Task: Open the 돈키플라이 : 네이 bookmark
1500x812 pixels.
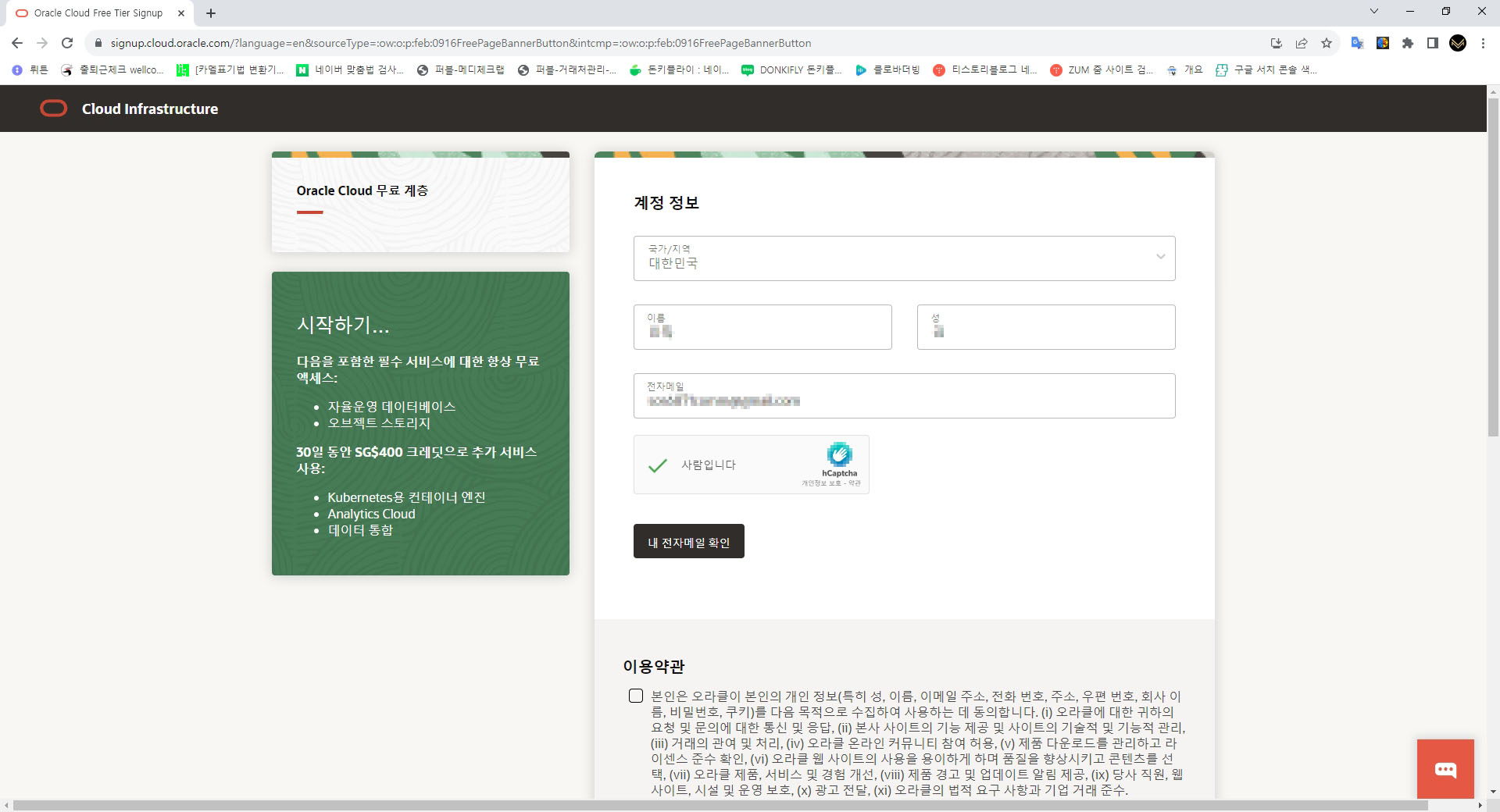Action: [x=680, y=69]
